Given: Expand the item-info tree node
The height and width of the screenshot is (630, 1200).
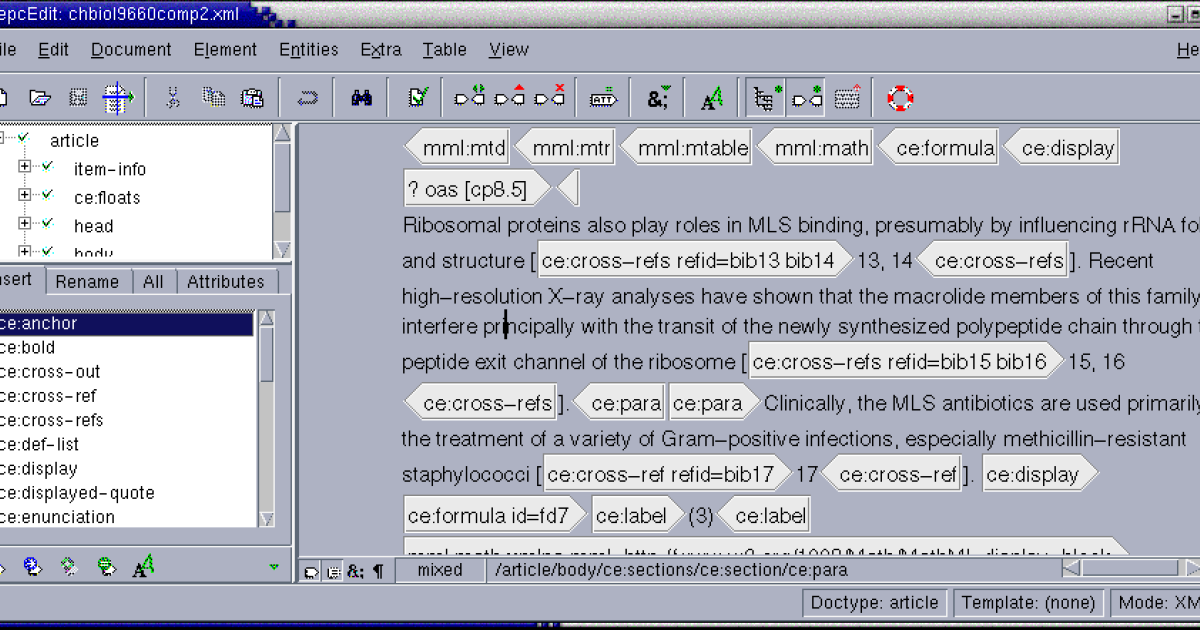Looking at the screenshot, I should coord(25,168).
